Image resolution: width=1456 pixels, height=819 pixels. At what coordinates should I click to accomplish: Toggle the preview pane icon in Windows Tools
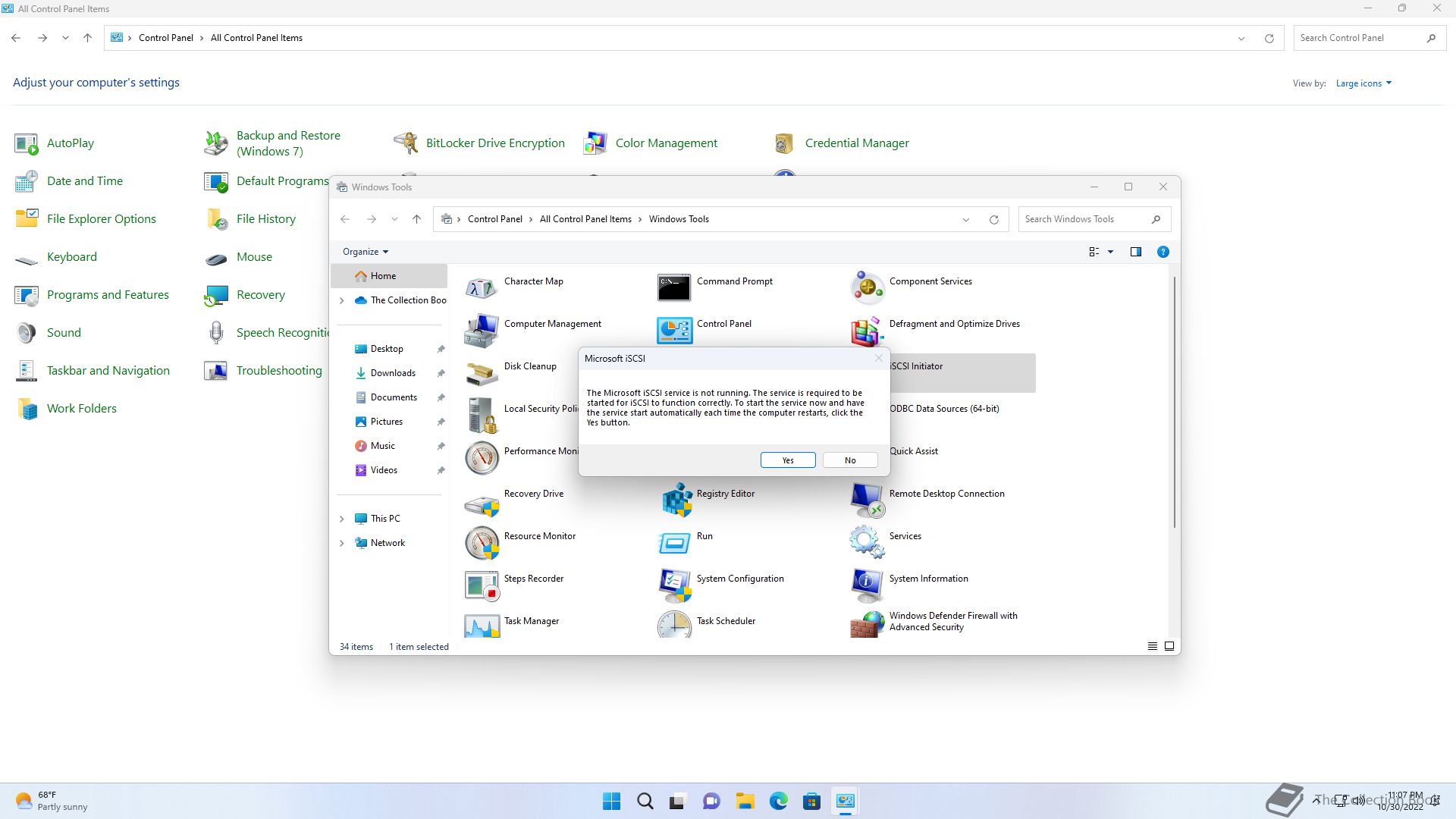(1135, 252)
